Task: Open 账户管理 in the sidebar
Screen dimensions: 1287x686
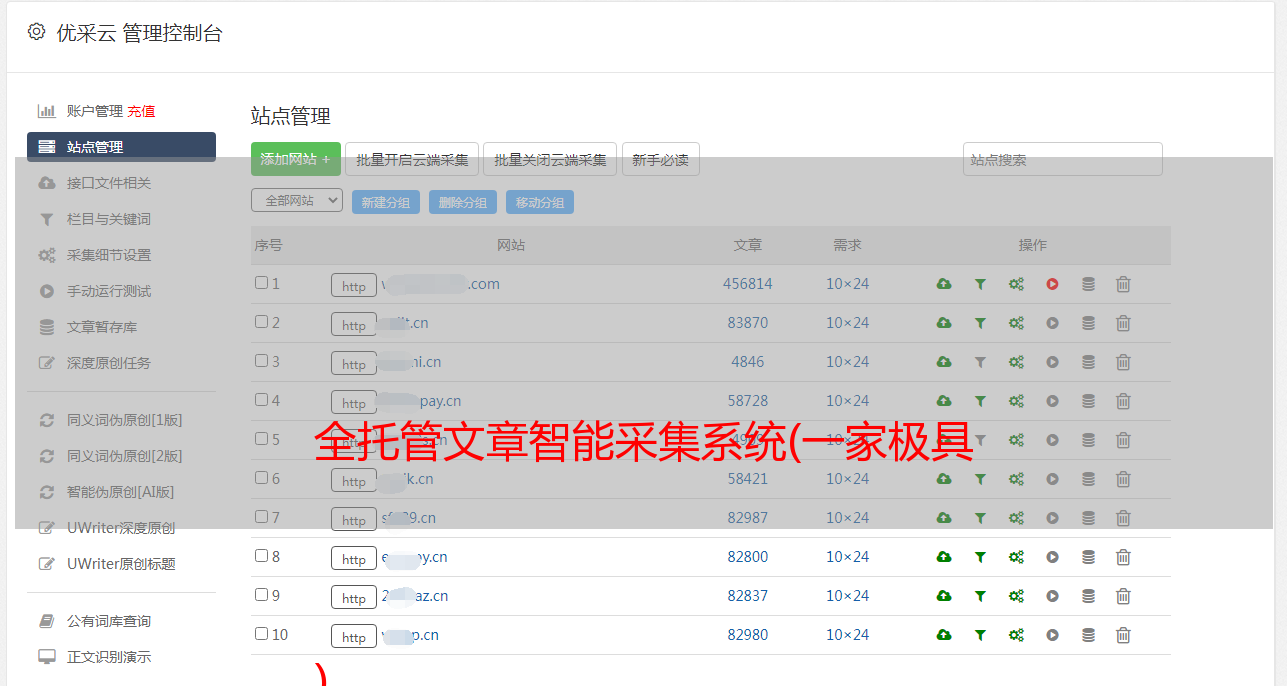Action: pos(94,111)
